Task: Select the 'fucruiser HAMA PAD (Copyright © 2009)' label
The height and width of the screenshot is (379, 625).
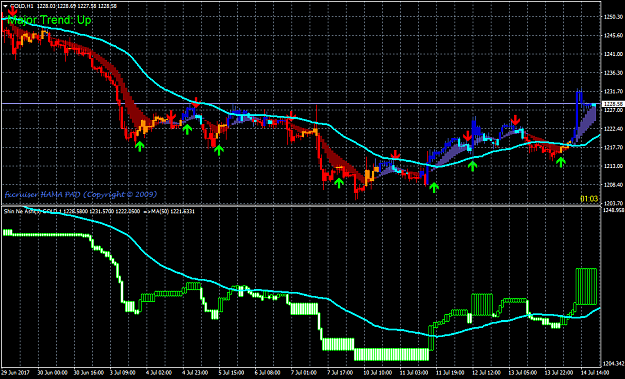Action: (x=81, y=194)
